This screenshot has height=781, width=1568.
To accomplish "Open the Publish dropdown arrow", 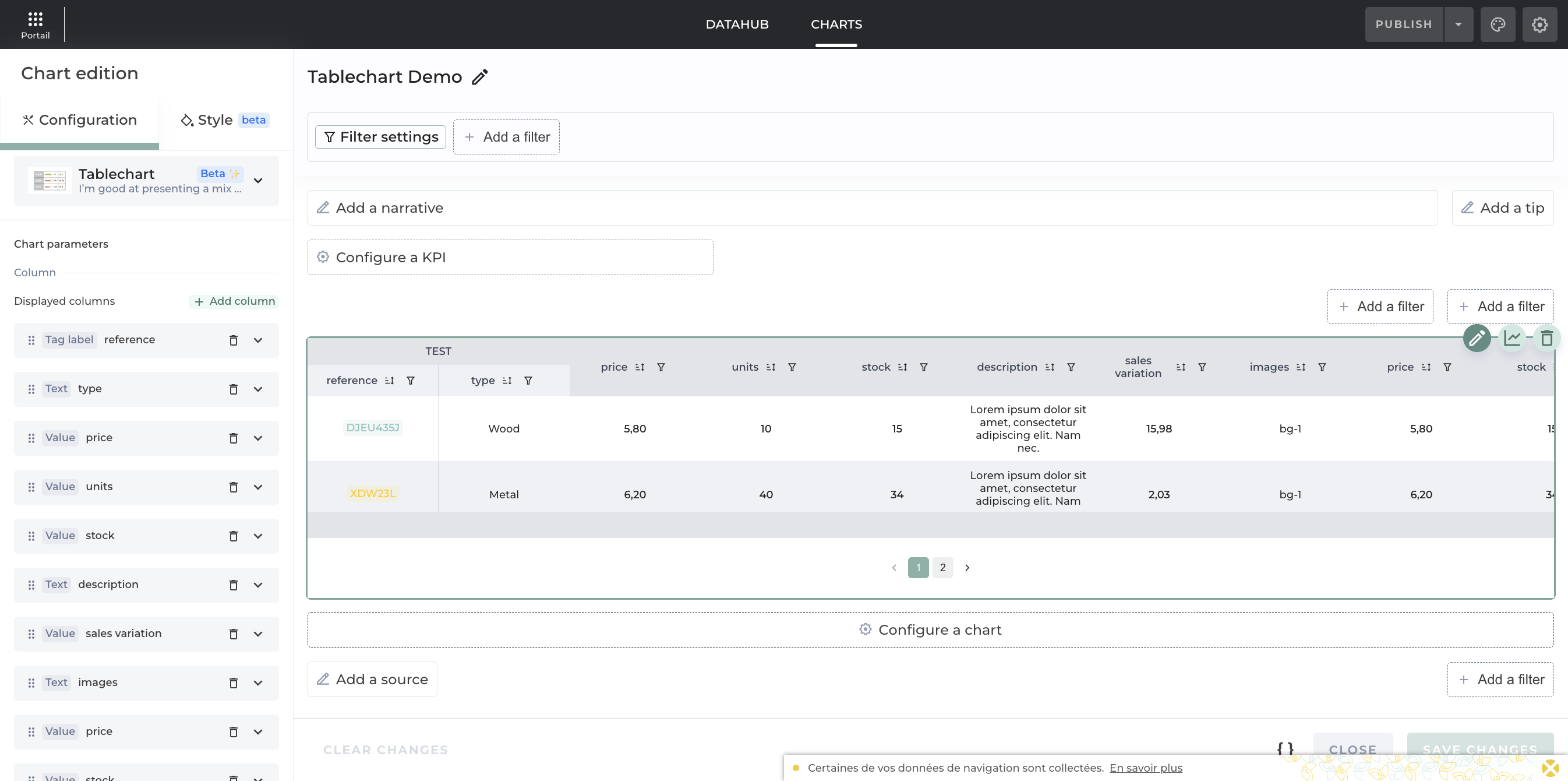I will pos(1458,24).
